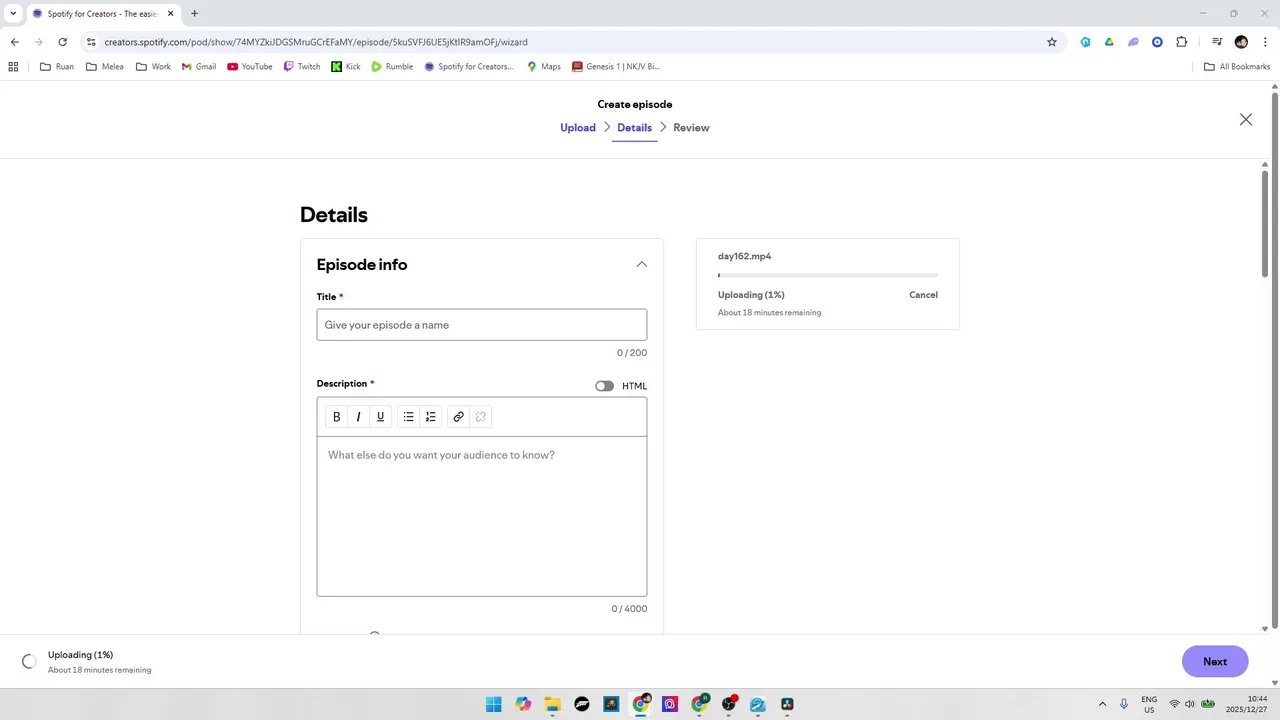1280x720 pixels.
Task: Click the Next button
Action: click(x=1214, y=662)
